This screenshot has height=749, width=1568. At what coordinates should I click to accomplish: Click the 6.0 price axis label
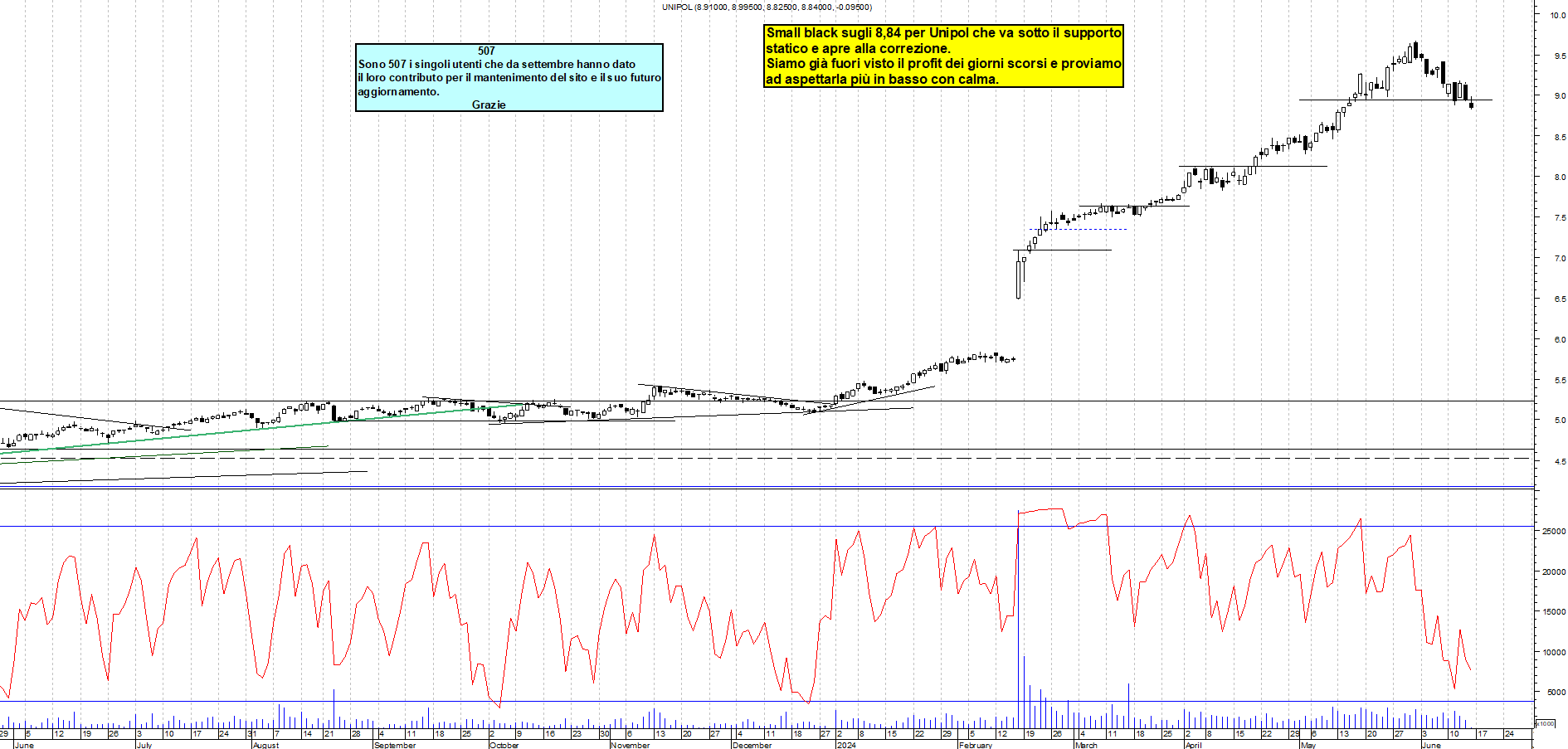pyautogui.click(x=1560, y=339)
